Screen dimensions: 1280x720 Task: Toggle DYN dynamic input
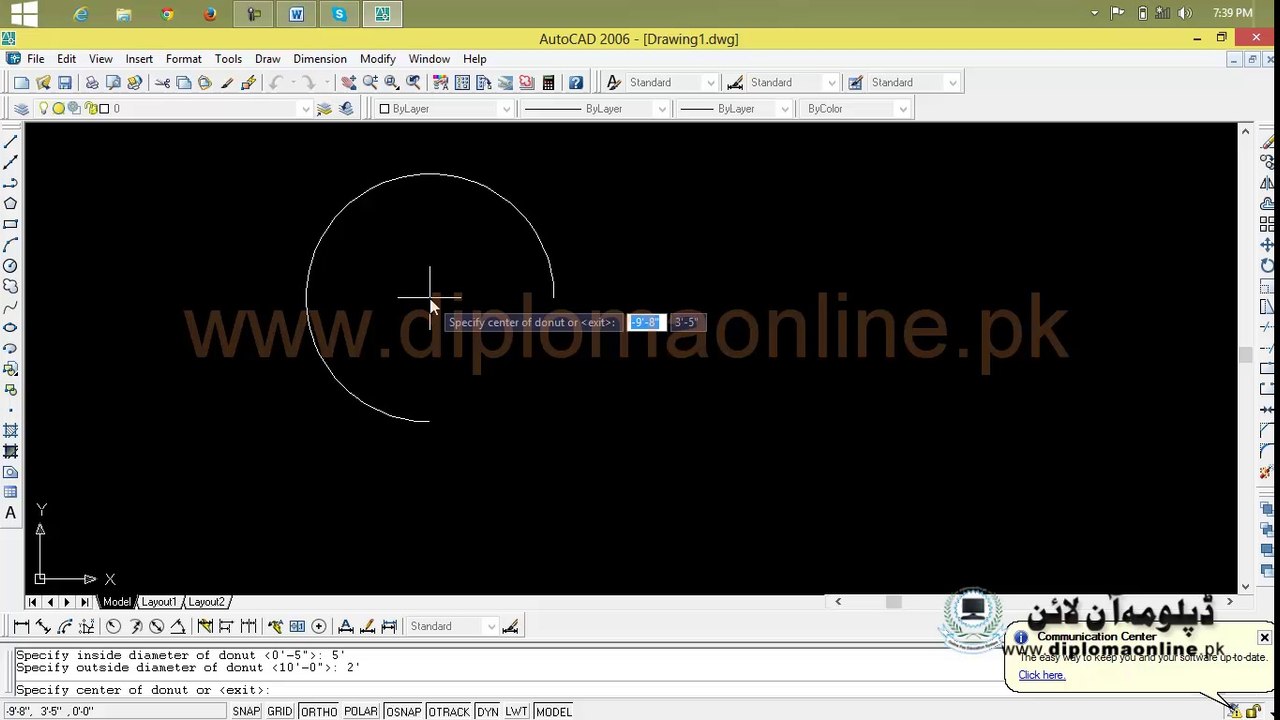[487, 712]
